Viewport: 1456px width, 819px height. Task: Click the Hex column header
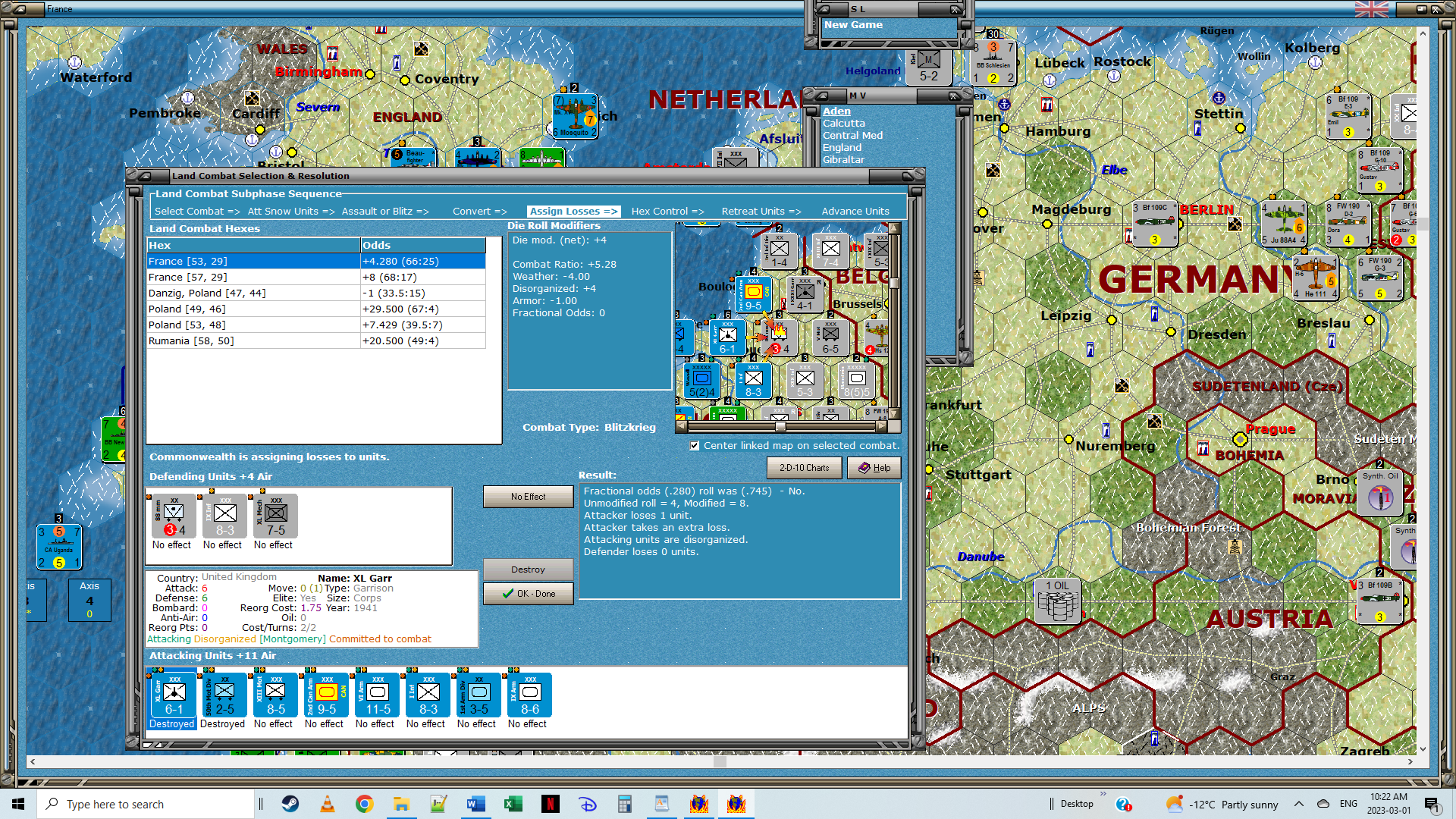click(x=253, y=246)
